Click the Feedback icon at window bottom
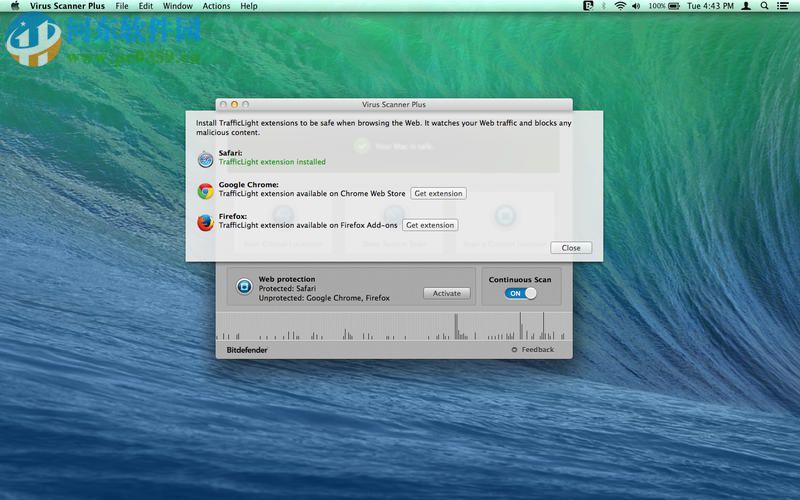 pos(514,349)
